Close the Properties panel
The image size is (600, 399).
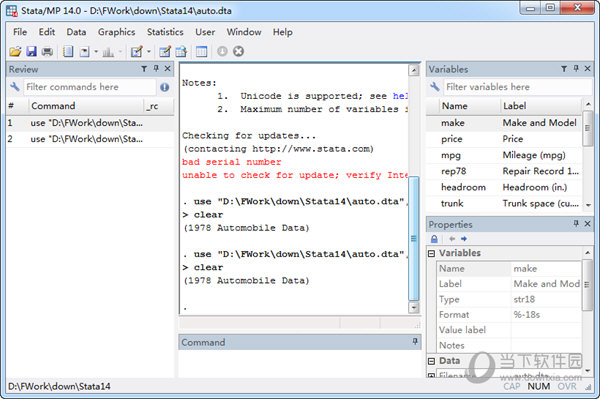pos(588,223)
